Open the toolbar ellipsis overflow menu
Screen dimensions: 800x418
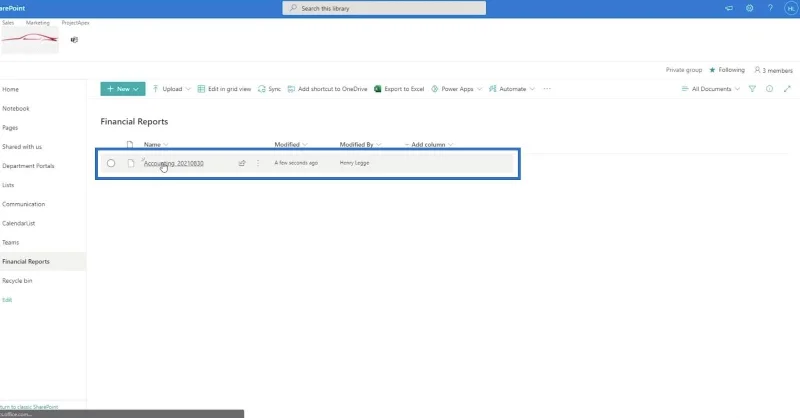(x=547, y=89)
